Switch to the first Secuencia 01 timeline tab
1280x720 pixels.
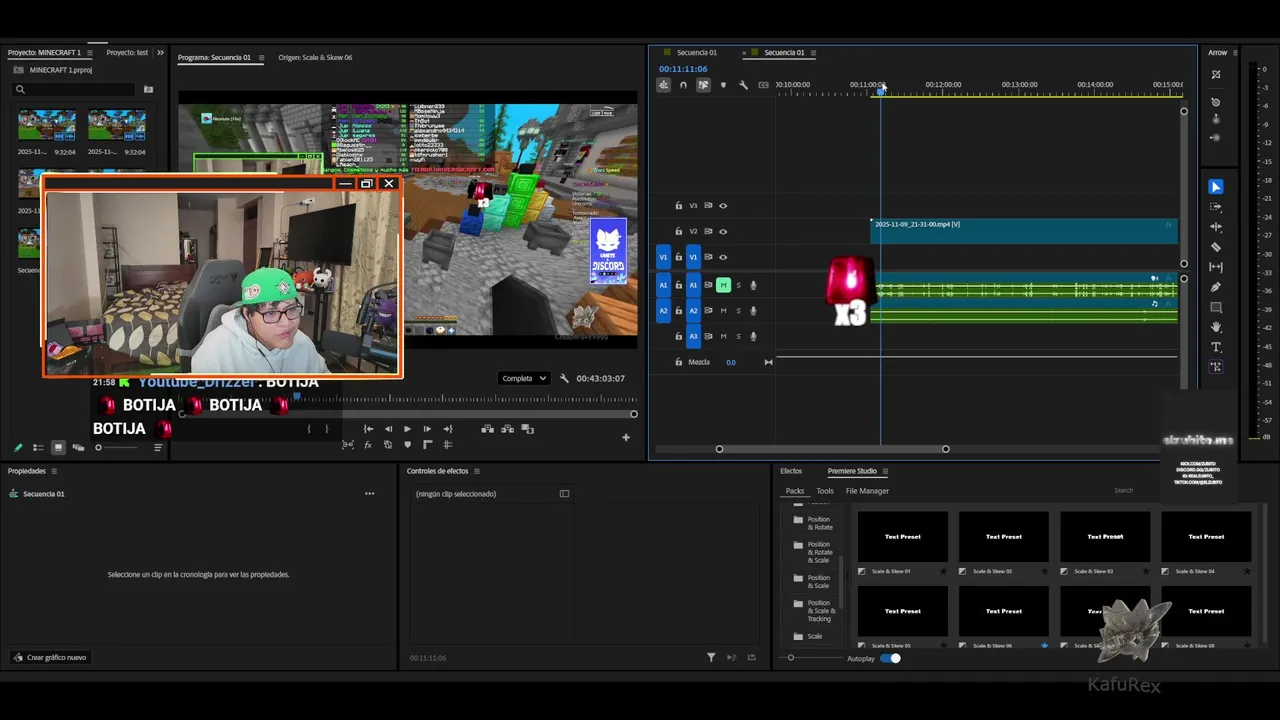[x=696, y=53]
